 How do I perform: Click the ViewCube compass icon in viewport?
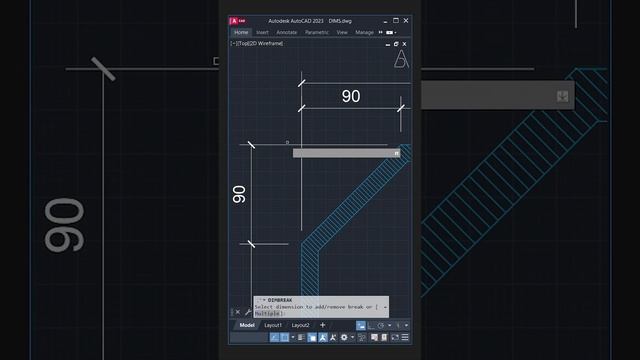[401, 59]
